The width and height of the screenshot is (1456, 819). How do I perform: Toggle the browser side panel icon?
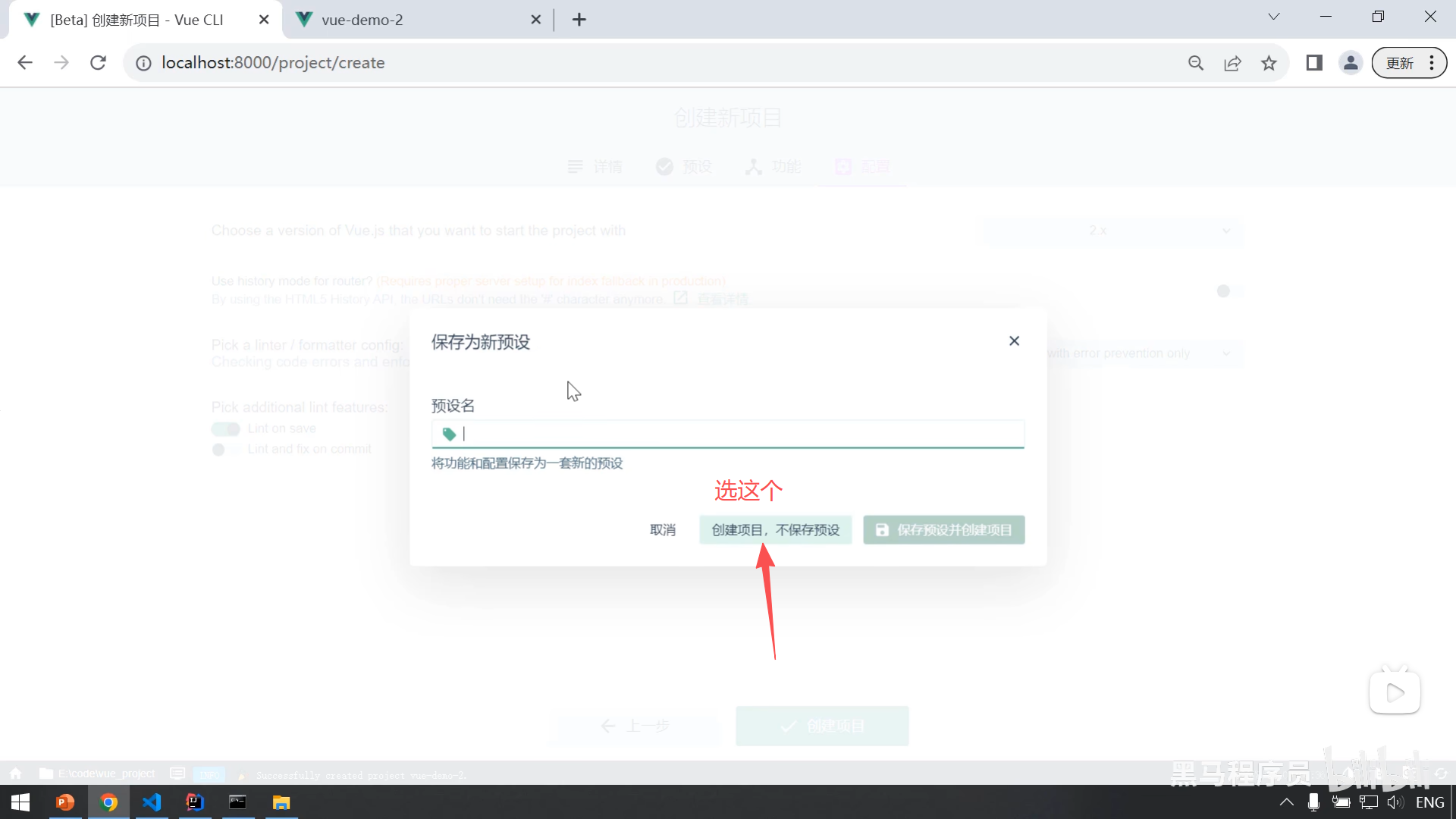point(1314,63)
